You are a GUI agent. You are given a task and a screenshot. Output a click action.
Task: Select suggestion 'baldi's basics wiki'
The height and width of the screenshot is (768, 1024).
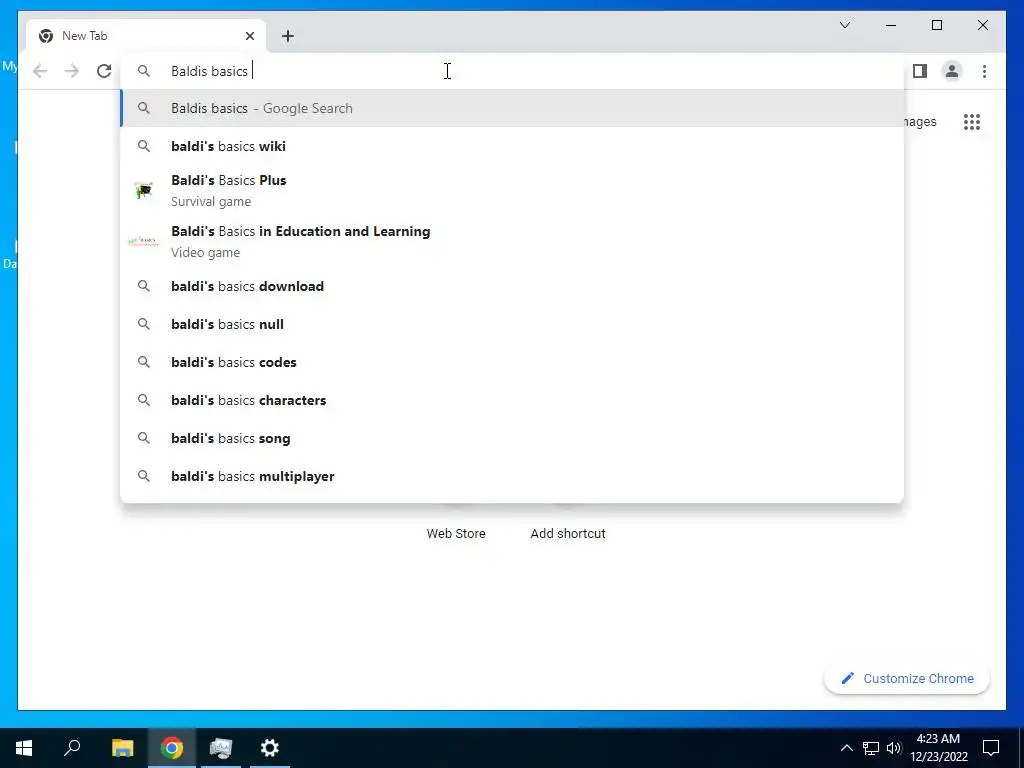[513, 146]
